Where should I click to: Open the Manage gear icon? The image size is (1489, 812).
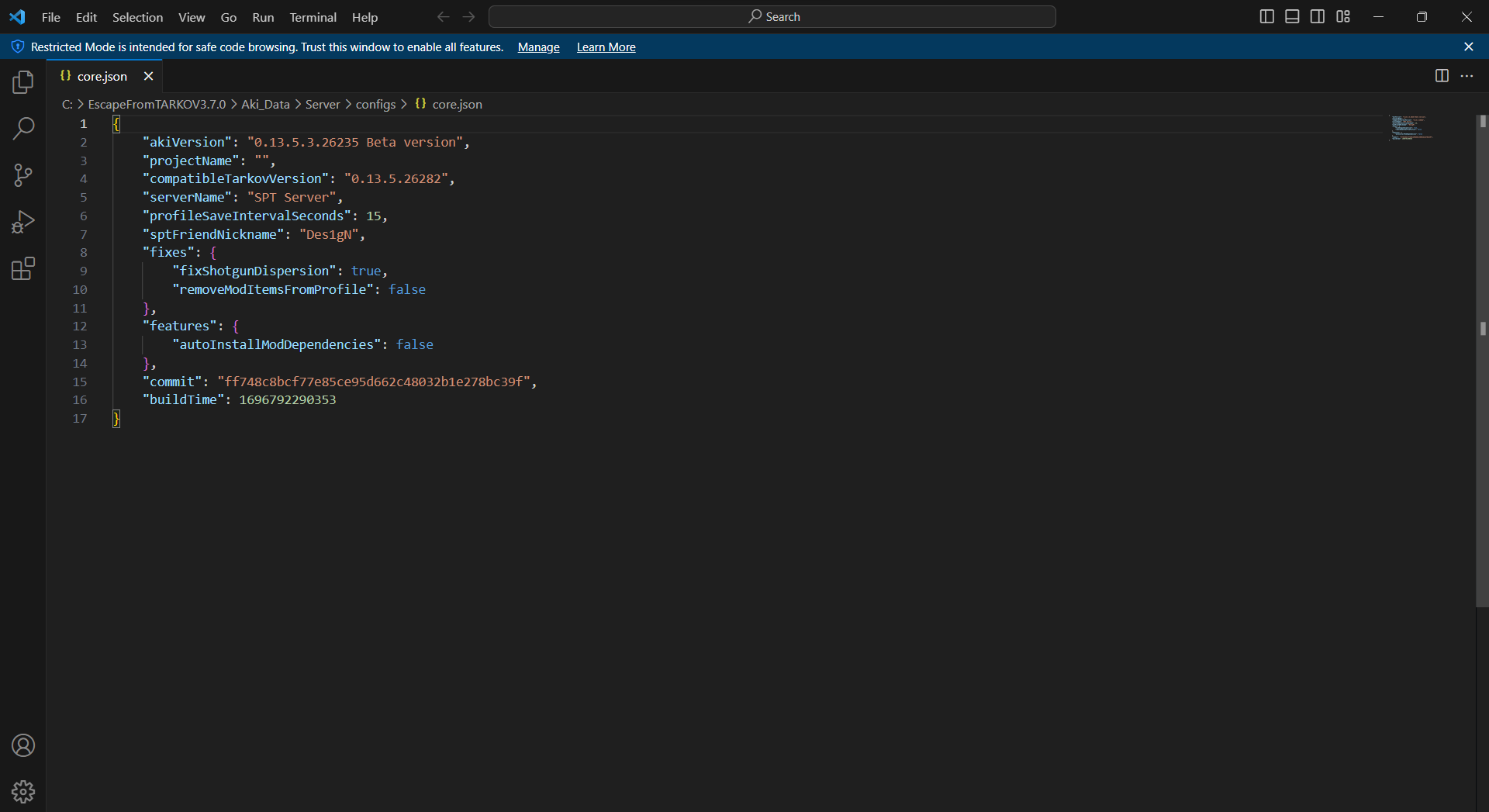23,792
